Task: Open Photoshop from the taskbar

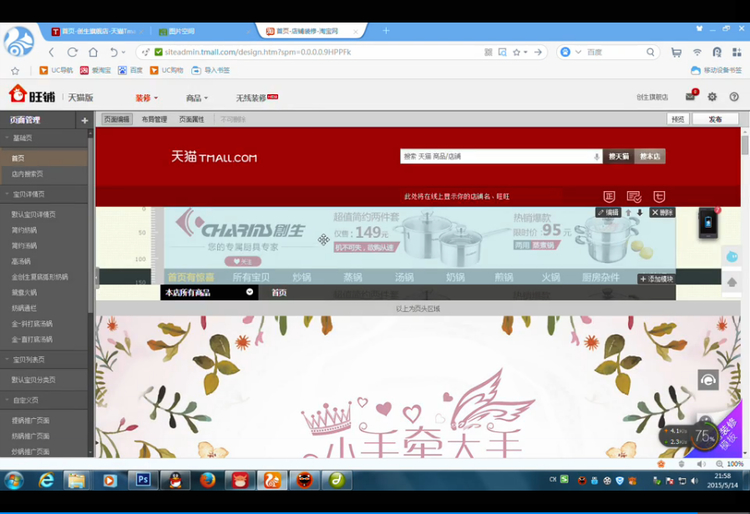Action: pyautogui.click(x=142, y=480)
